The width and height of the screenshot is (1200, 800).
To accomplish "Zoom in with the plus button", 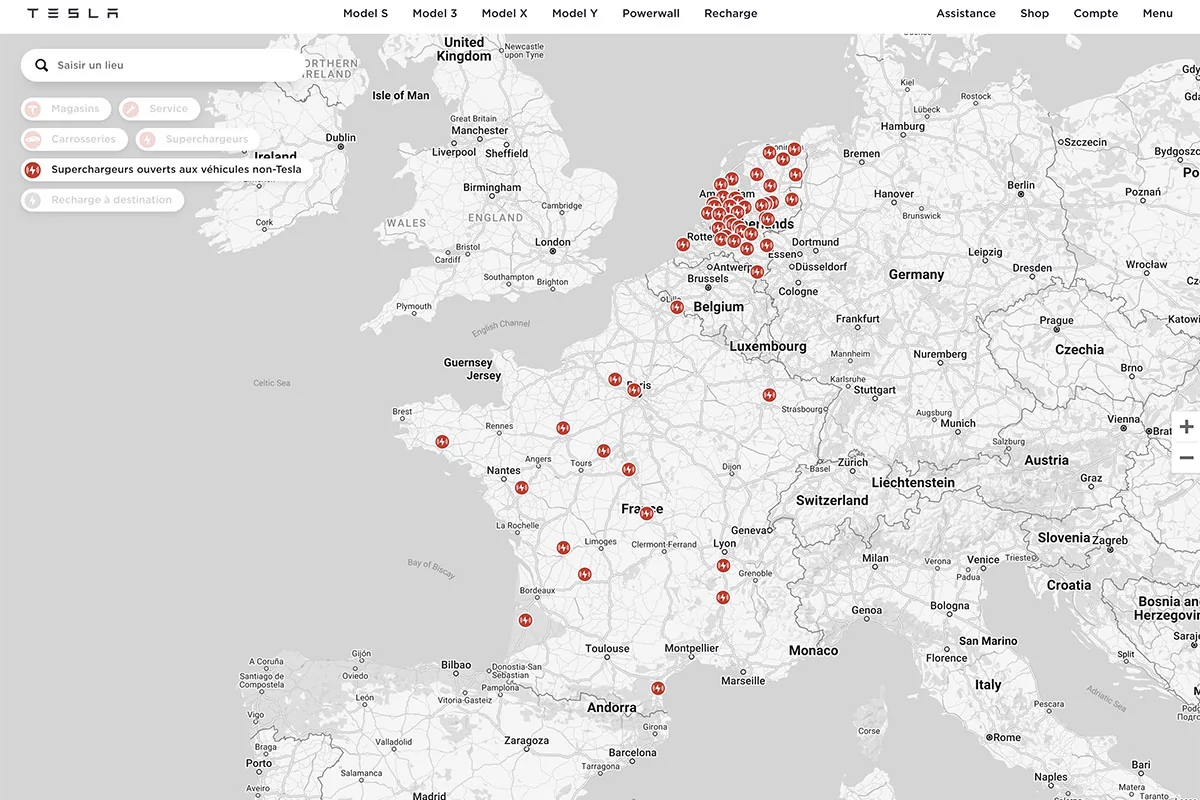I will pyautogui.click(x=1186, y=427).
